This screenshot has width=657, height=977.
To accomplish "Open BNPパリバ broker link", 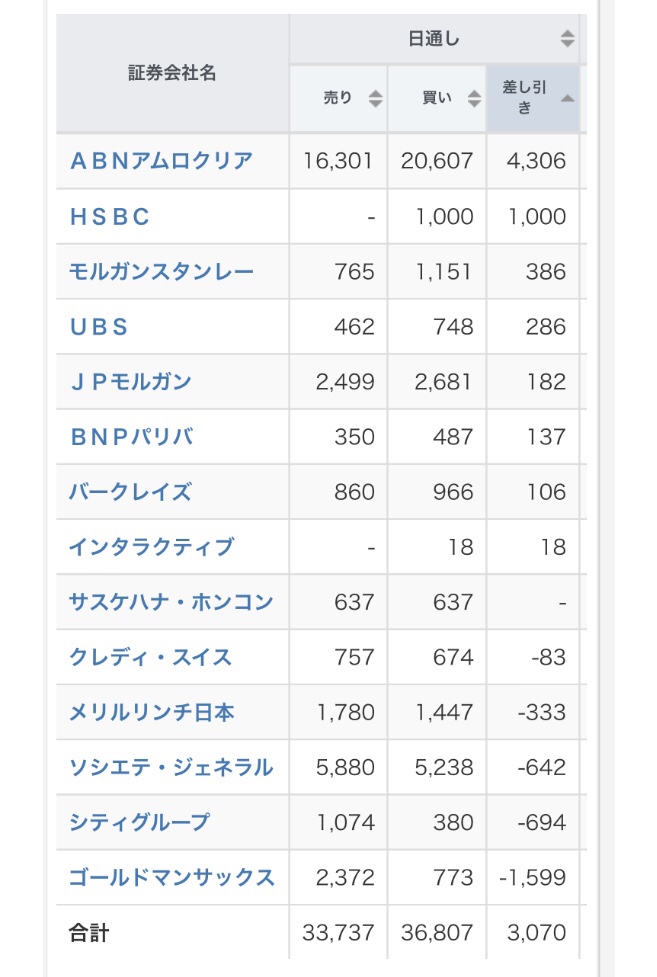I will click(x=132, y=437).
